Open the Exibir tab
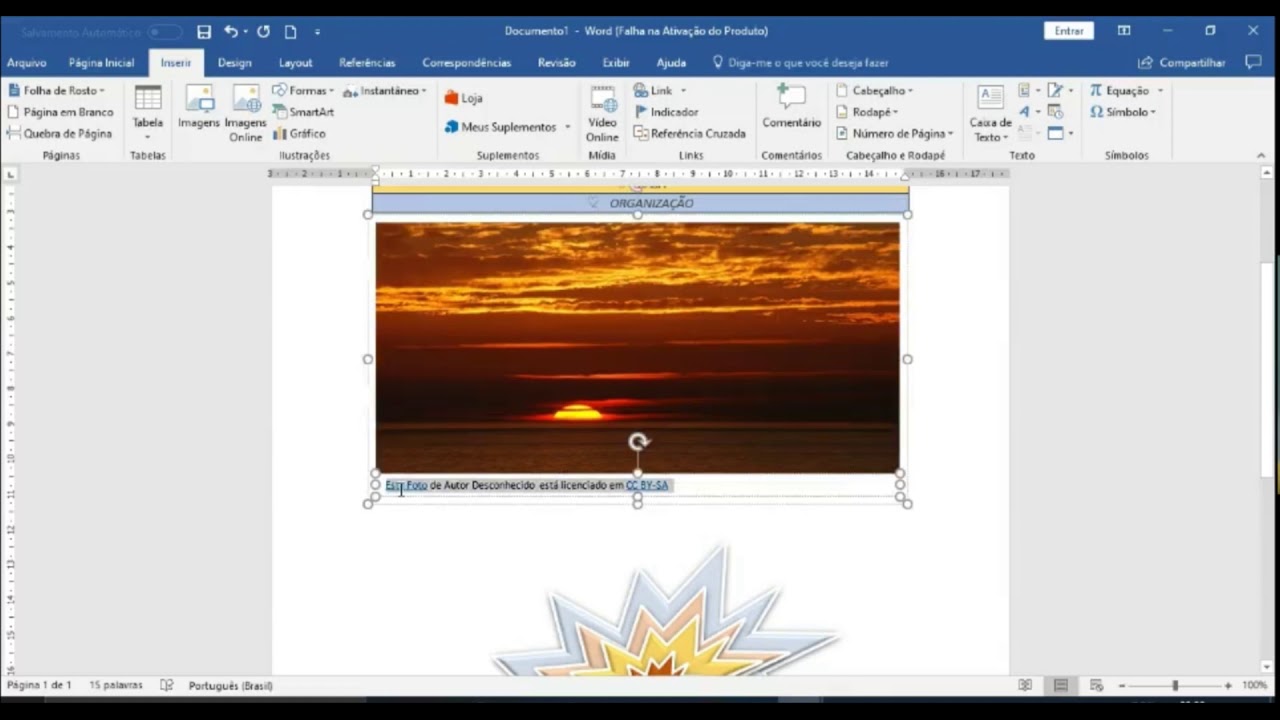 616,62
